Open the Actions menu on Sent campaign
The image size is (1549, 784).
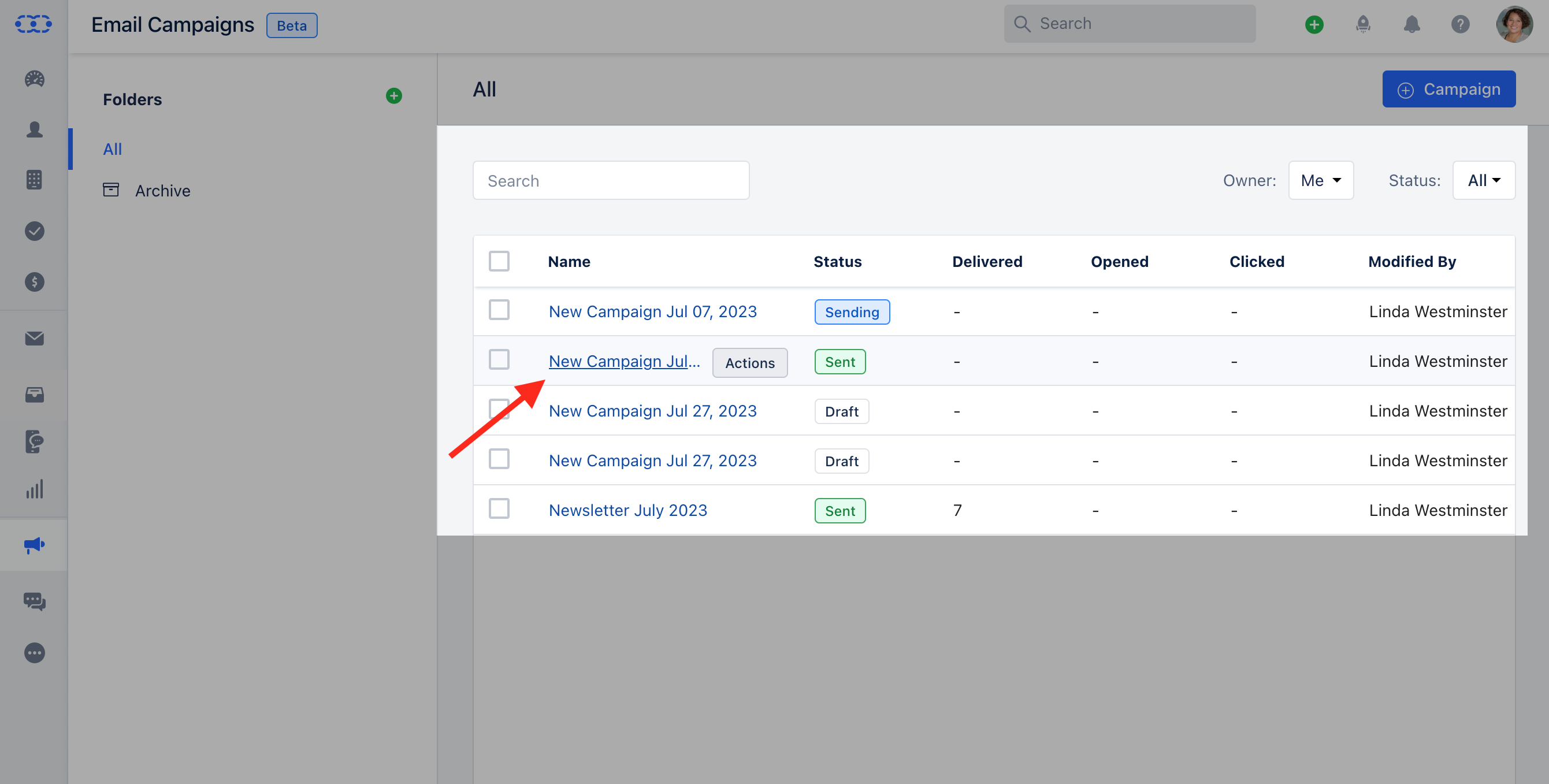click(749, 363)
